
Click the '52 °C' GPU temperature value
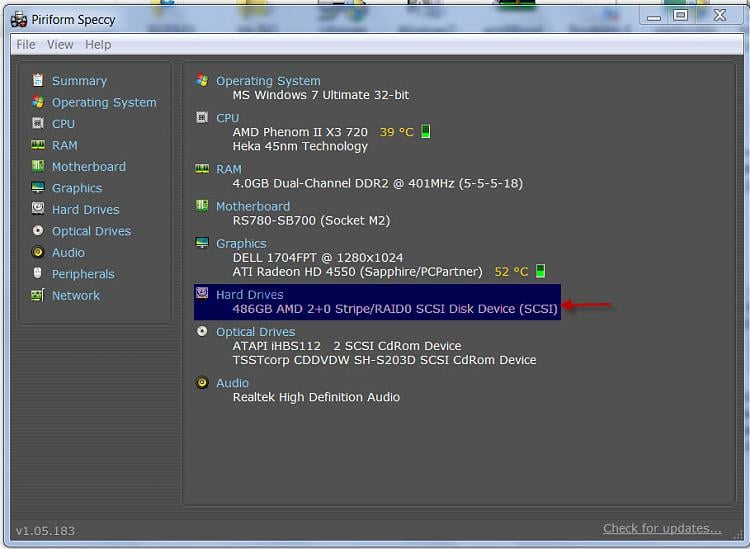511,272
